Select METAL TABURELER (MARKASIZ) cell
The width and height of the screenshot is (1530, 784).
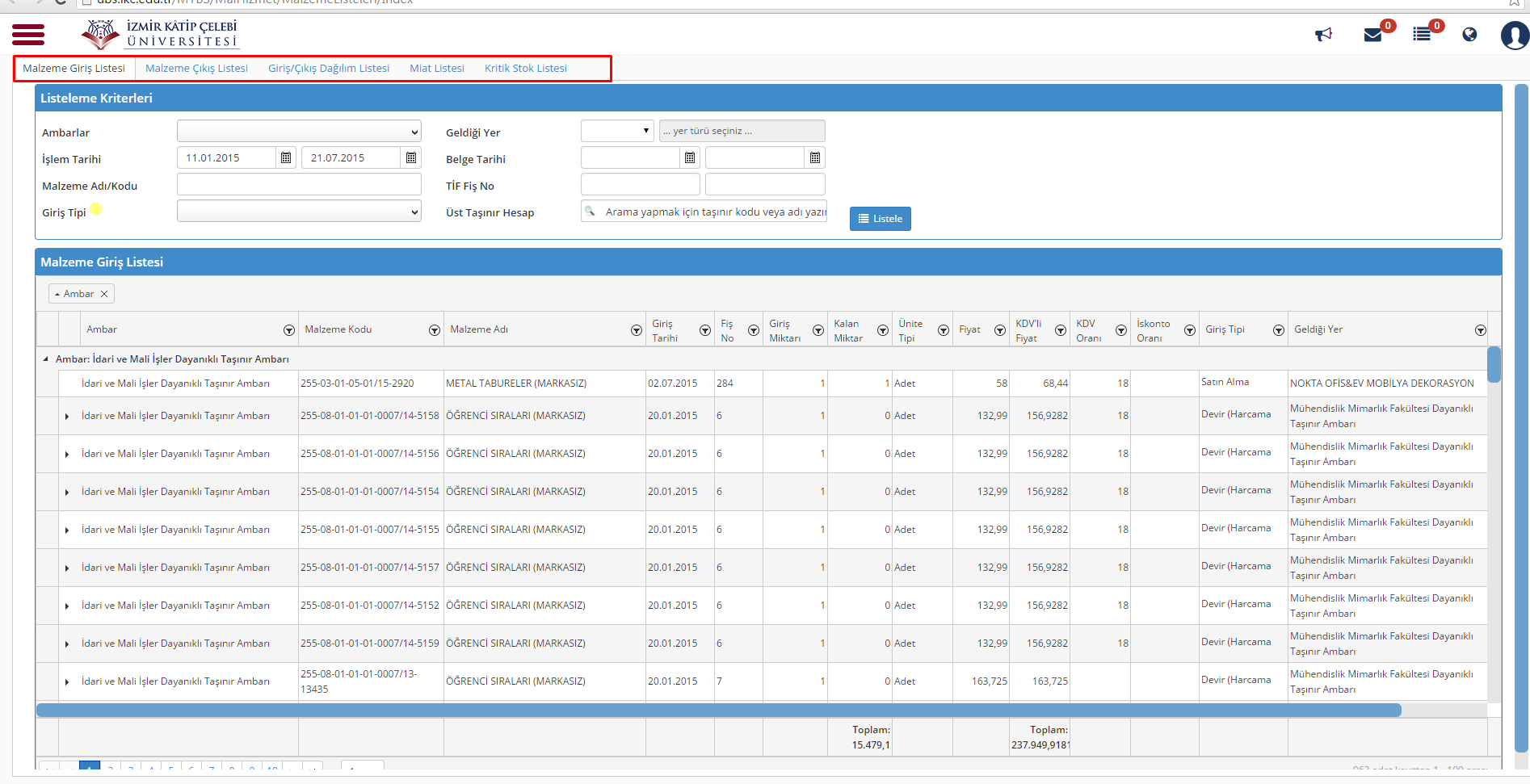tap(544, 384)
